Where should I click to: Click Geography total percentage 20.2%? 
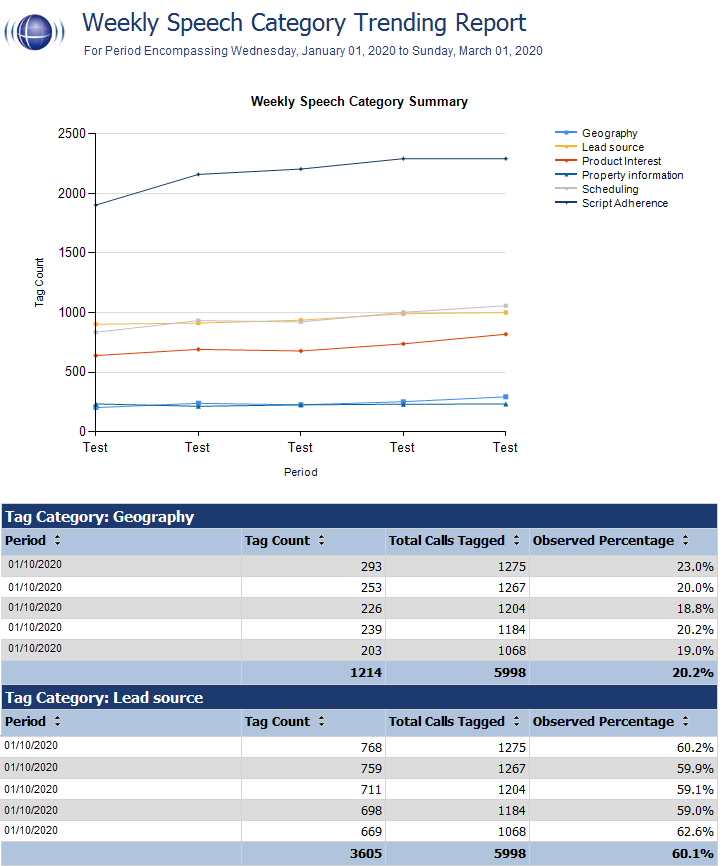[693, 673]
